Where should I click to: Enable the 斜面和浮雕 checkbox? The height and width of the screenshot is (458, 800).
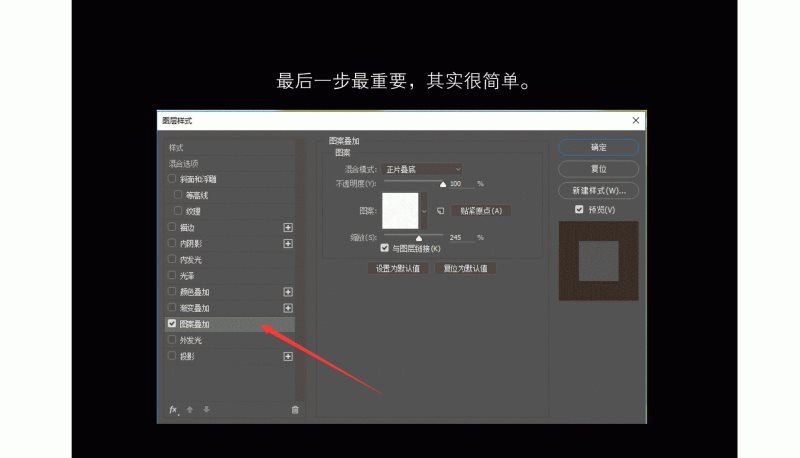[x=172, y=179]
